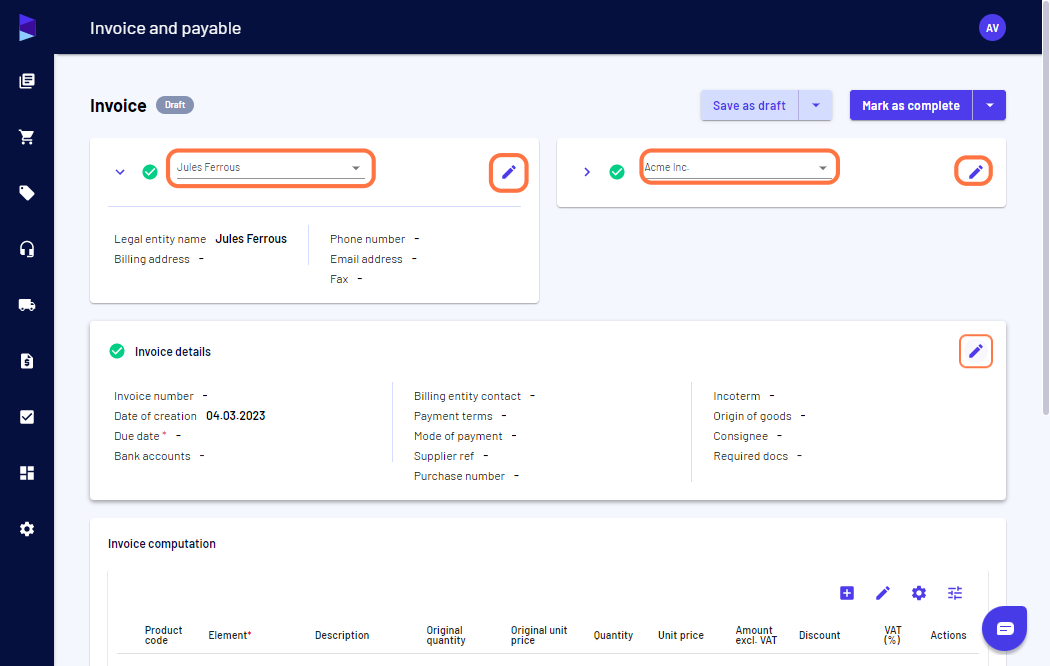Click the AV user avatar
1050x666 pixels.
(992, 28)
